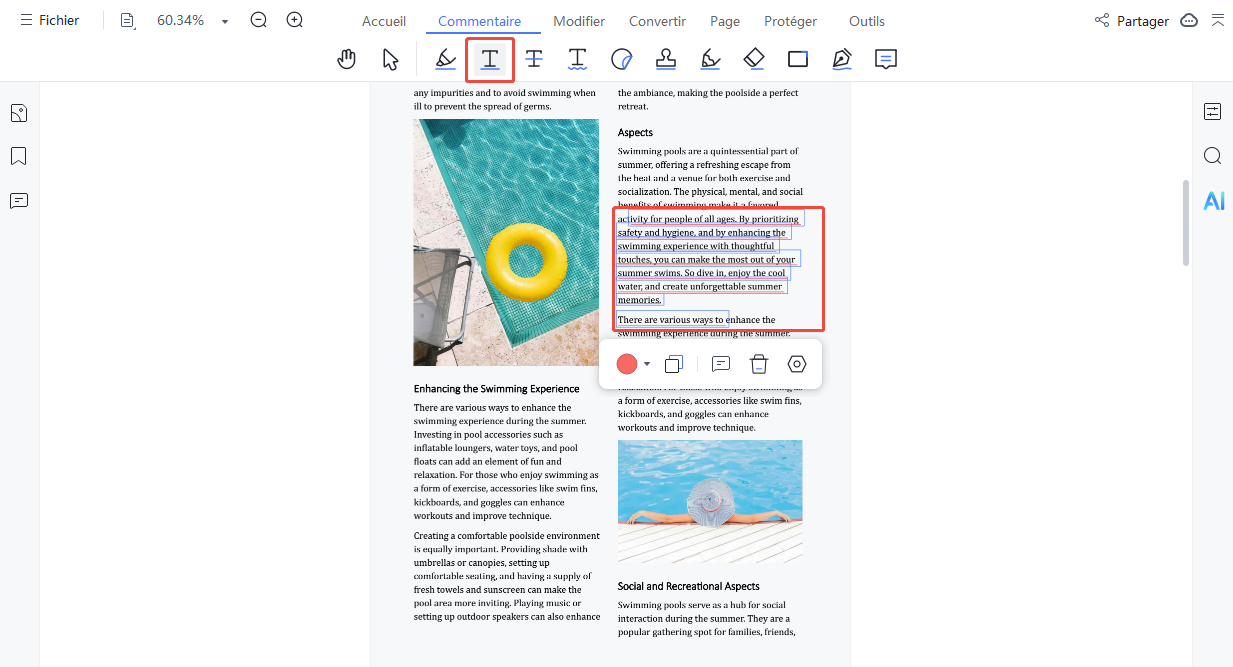This screenshot has height=667, width=1233.
Task: Select the Eraser tool
Action: (754, 59)
